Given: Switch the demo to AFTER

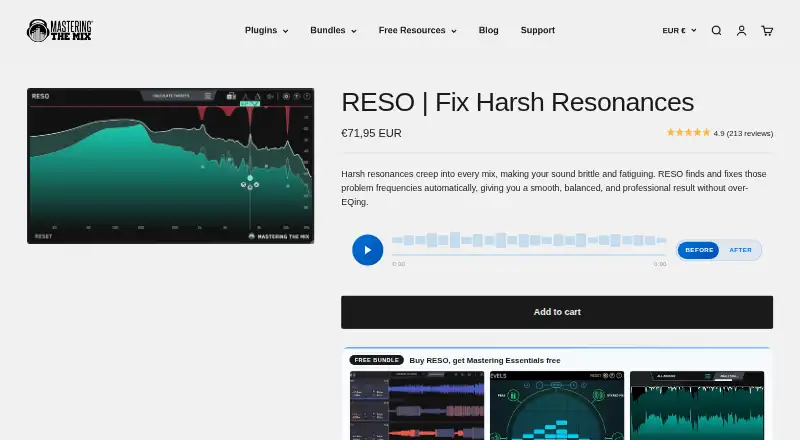Looking at the screenshot, I should [x=740, y=250].
